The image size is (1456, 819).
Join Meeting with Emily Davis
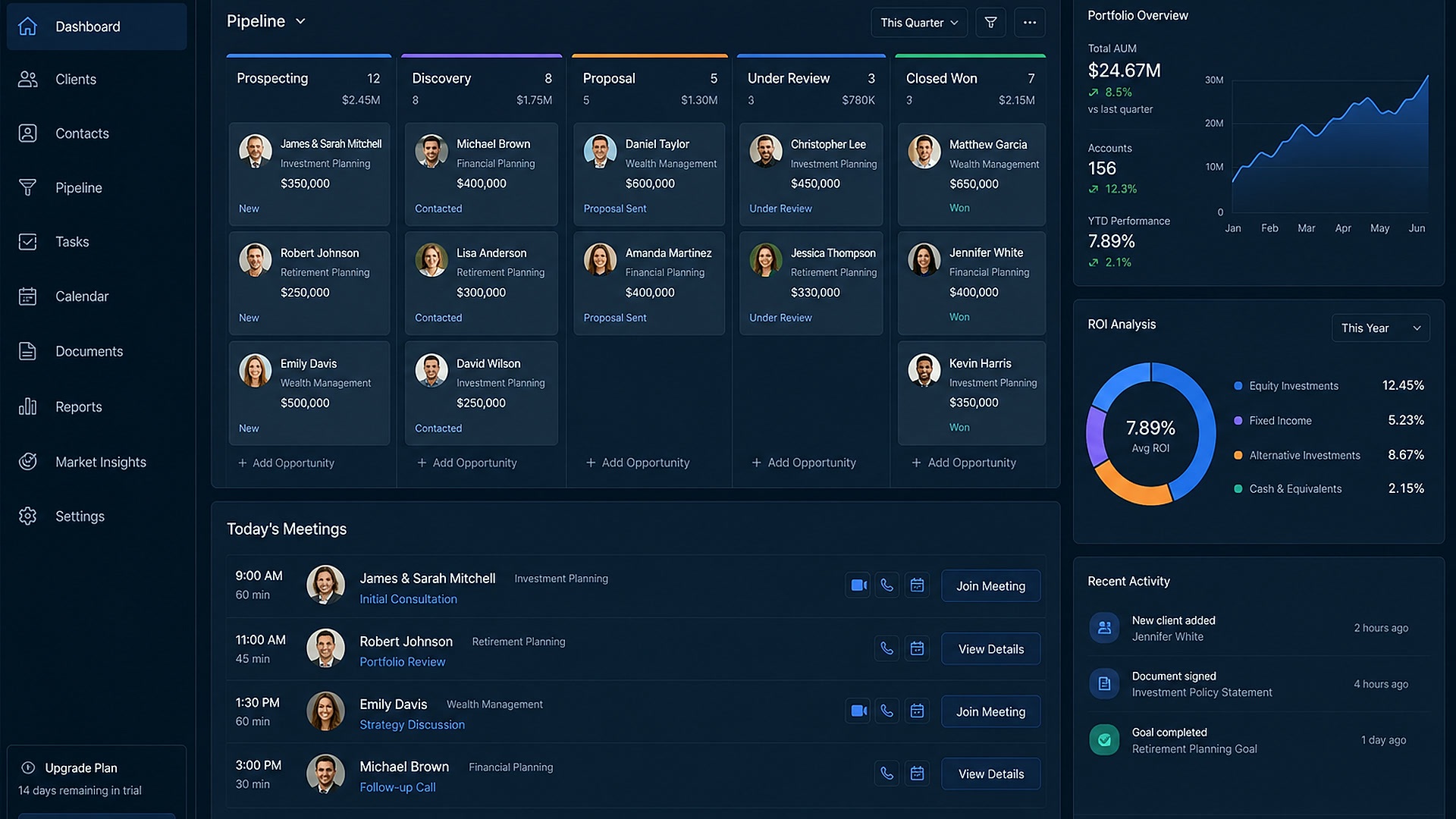pyautogui.click(x=990, y=711)
